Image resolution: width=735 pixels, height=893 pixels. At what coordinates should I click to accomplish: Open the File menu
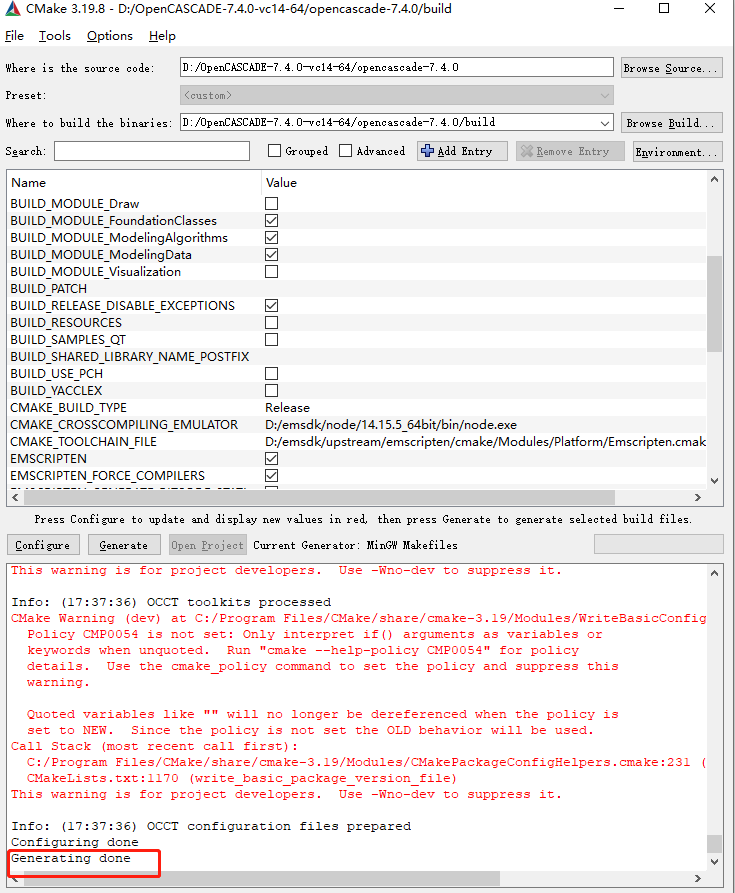[14, 36]
